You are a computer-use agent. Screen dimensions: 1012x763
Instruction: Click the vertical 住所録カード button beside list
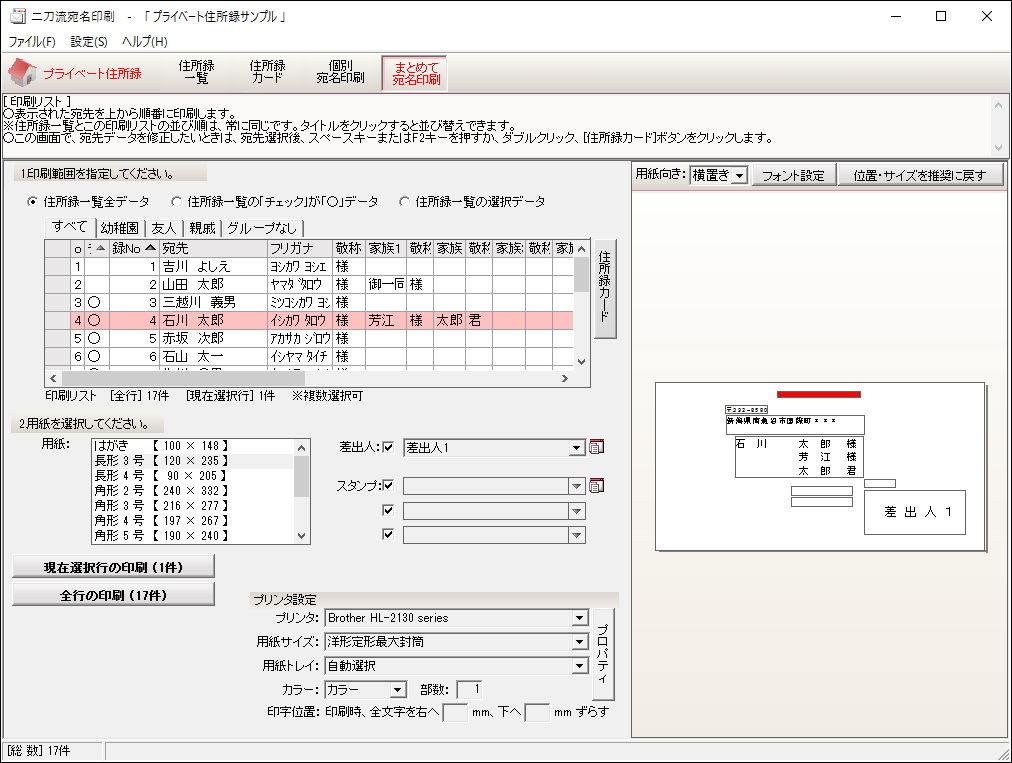pyautogui.click(x=605, y=289)
